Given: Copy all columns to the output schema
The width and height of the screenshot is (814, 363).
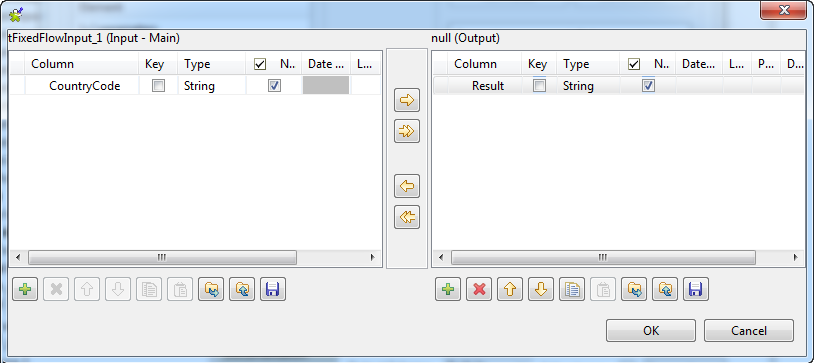Looking at the screenshot, I should coord(406,131).
